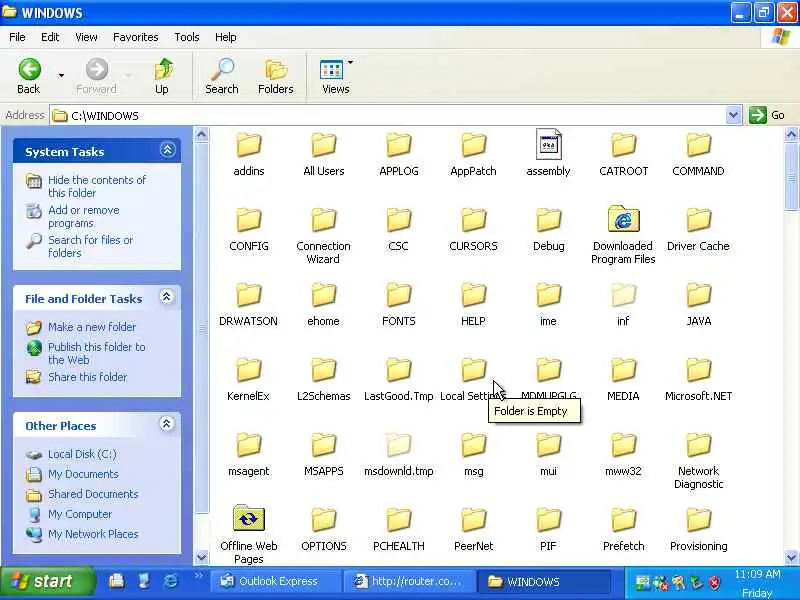Click Hide the contents of this folder

97,186
